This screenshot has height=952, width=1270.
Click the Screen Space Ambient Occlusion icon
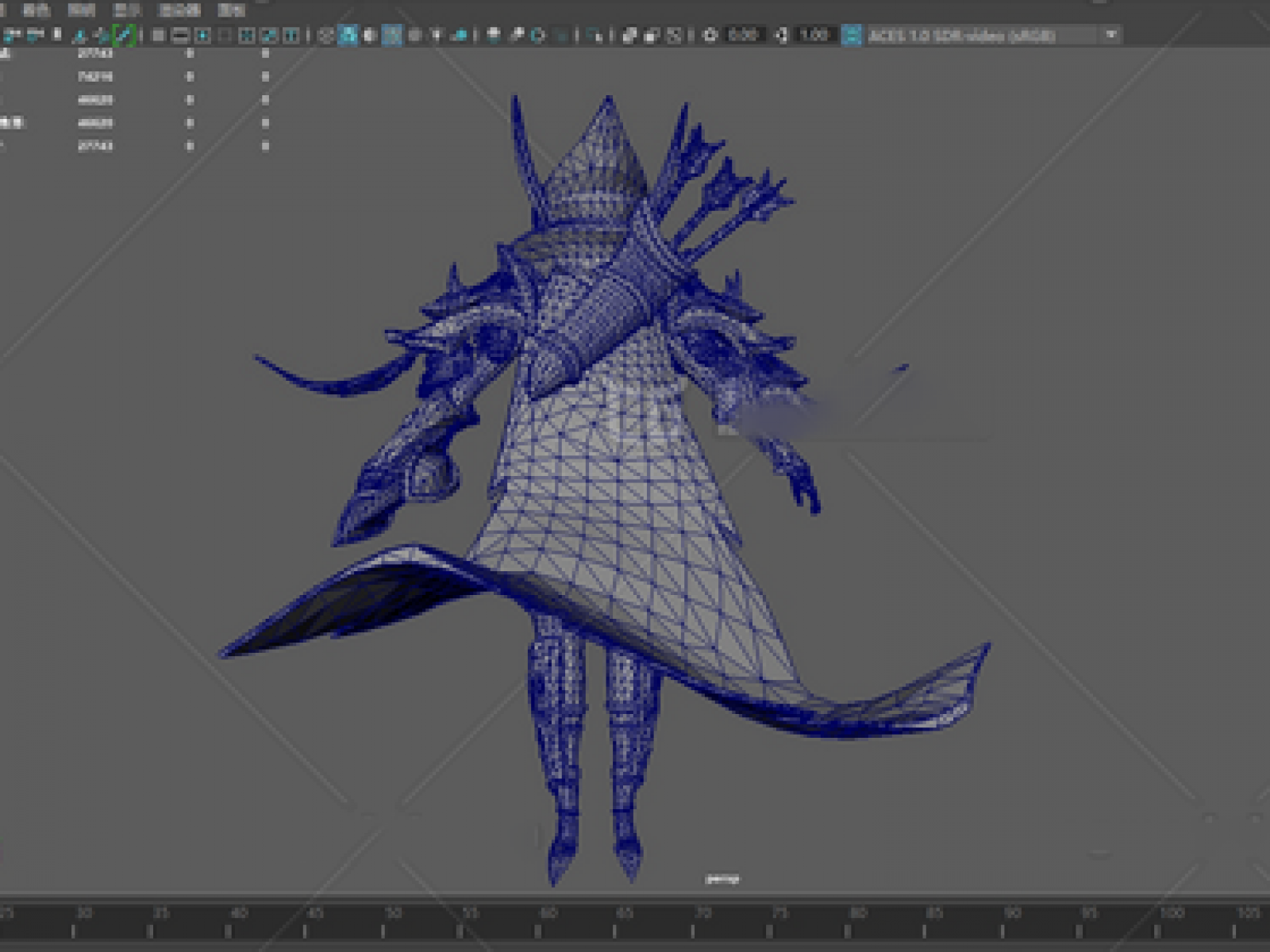point(493,35)
